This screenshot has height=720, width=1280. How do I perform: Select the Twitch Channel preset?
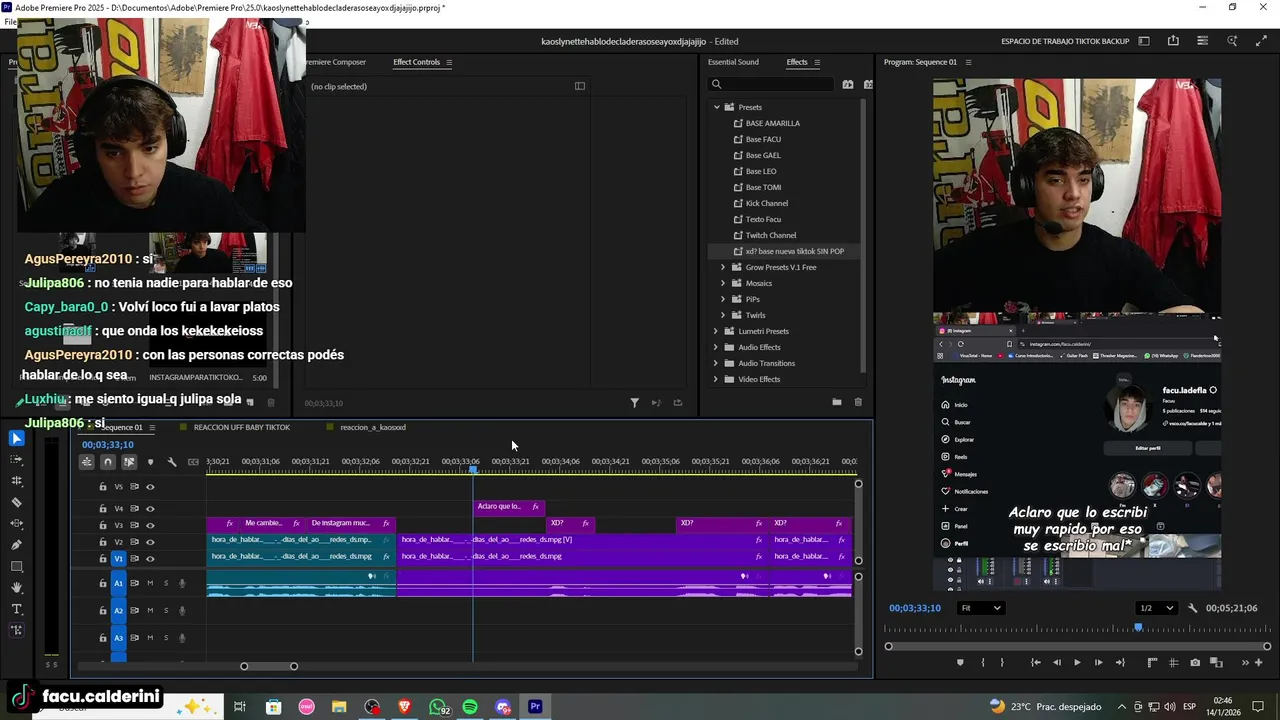pos(770,235)
